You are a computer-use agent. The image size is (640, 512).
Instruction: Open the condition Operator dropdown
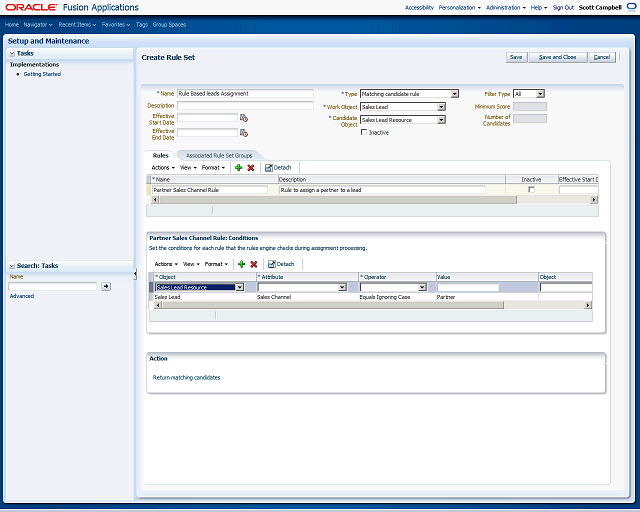(422, 287)
